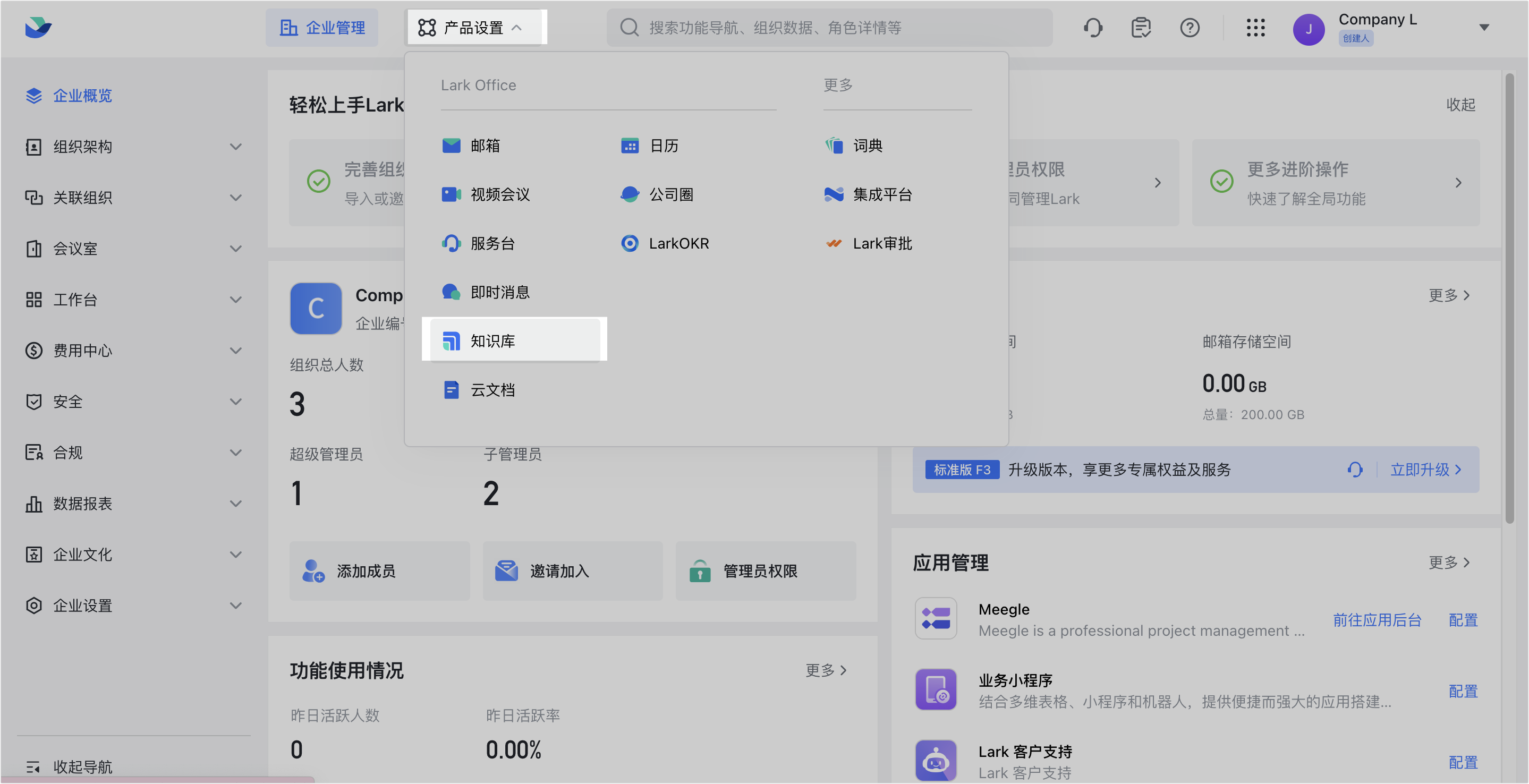Viewport: 1529px width, 784px height.
Task: Click the 业务小程序 app icon
Action: (936, 689)
